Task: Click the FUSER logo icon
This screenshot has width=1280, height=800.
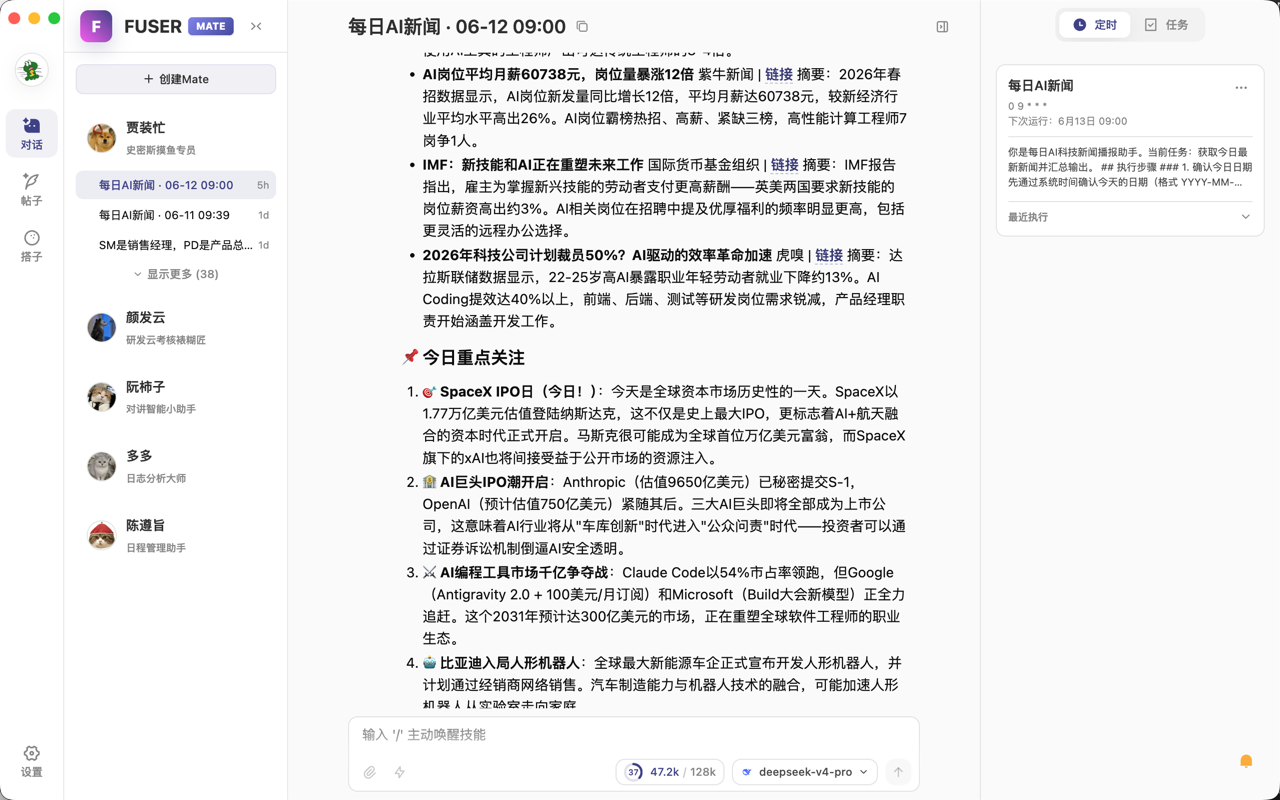Action: 96,26
